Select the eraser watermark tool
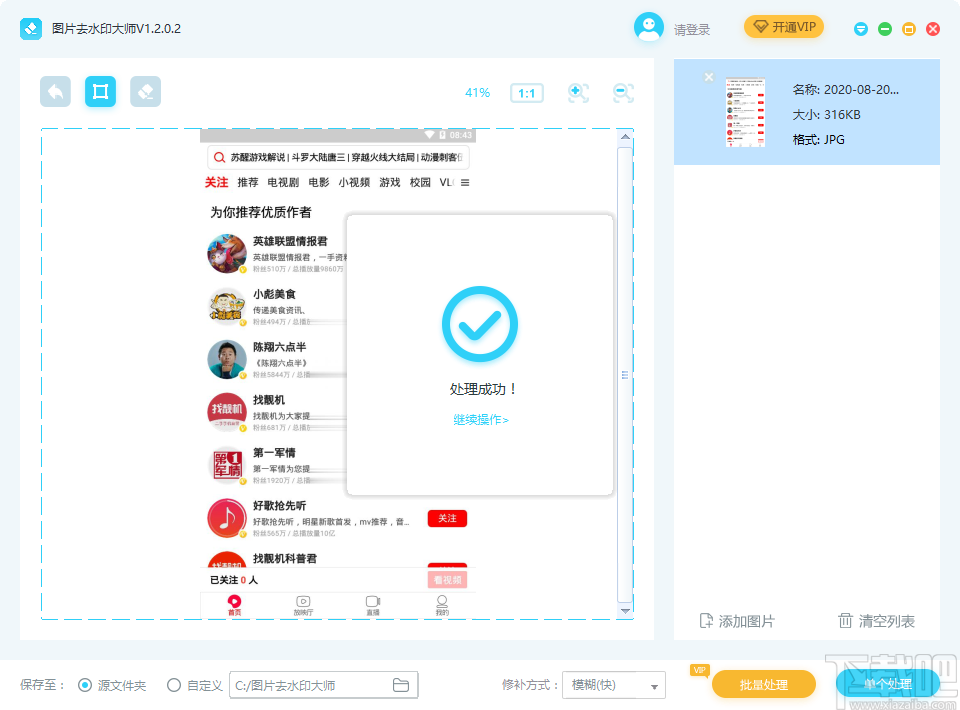The height and width of the screenshot is (710, 960). [145, 90]
